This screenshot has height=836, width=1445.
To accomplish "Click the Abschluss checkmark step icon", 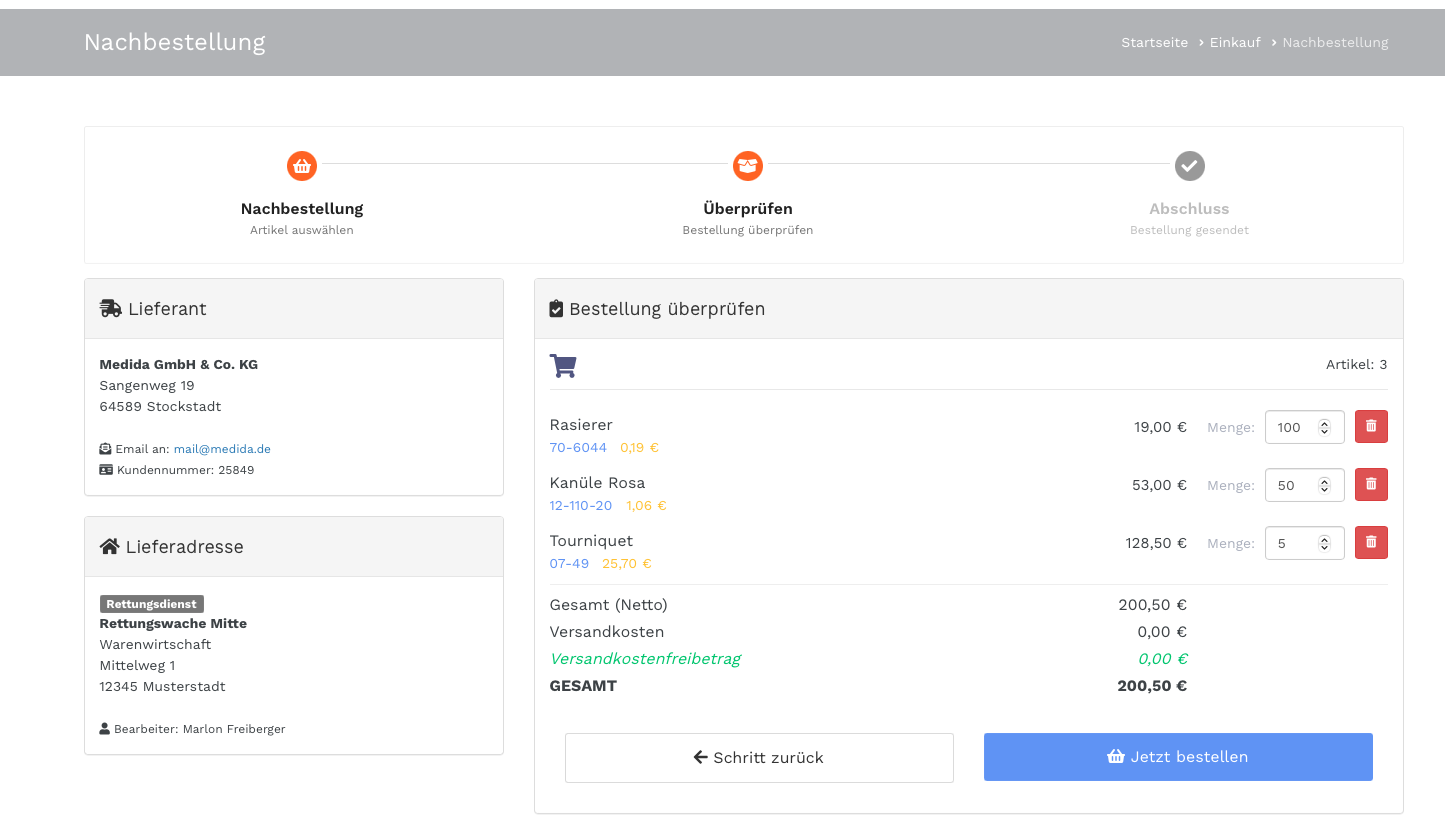I will click(1189, 166).
